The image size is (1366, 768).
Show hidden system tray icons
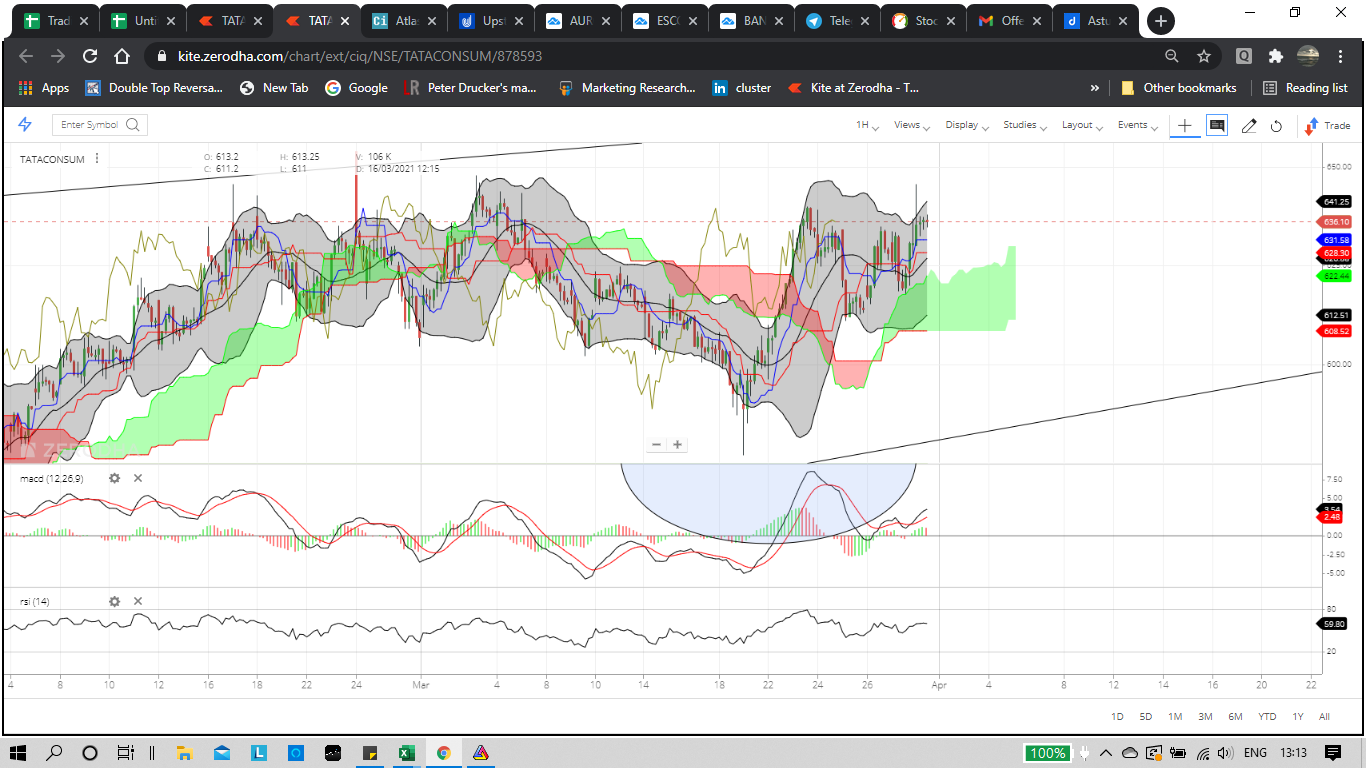pyautogui.click(x=1106, y=753)
